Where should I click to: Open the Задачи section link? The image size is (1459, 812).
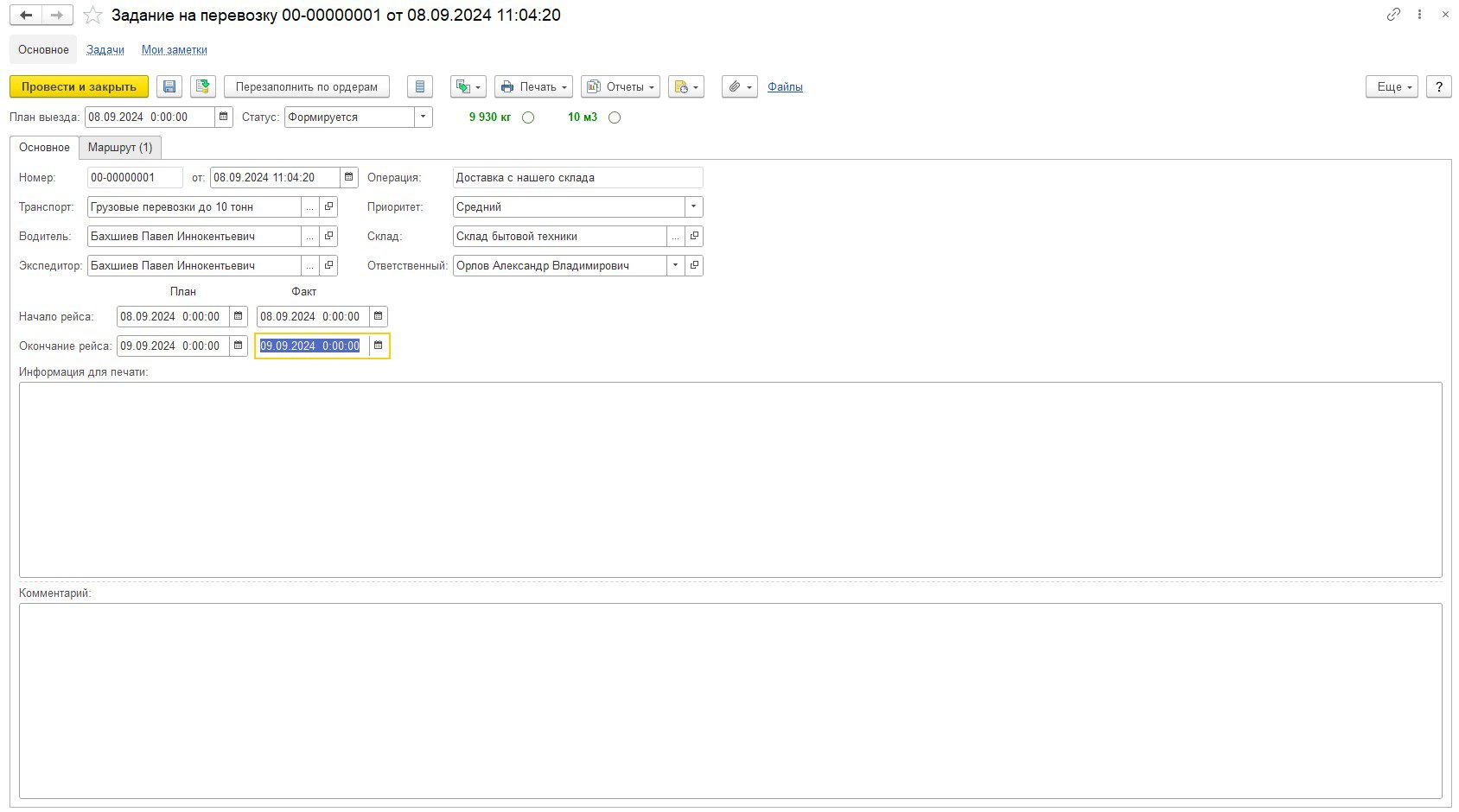click(x=105, y=49)
